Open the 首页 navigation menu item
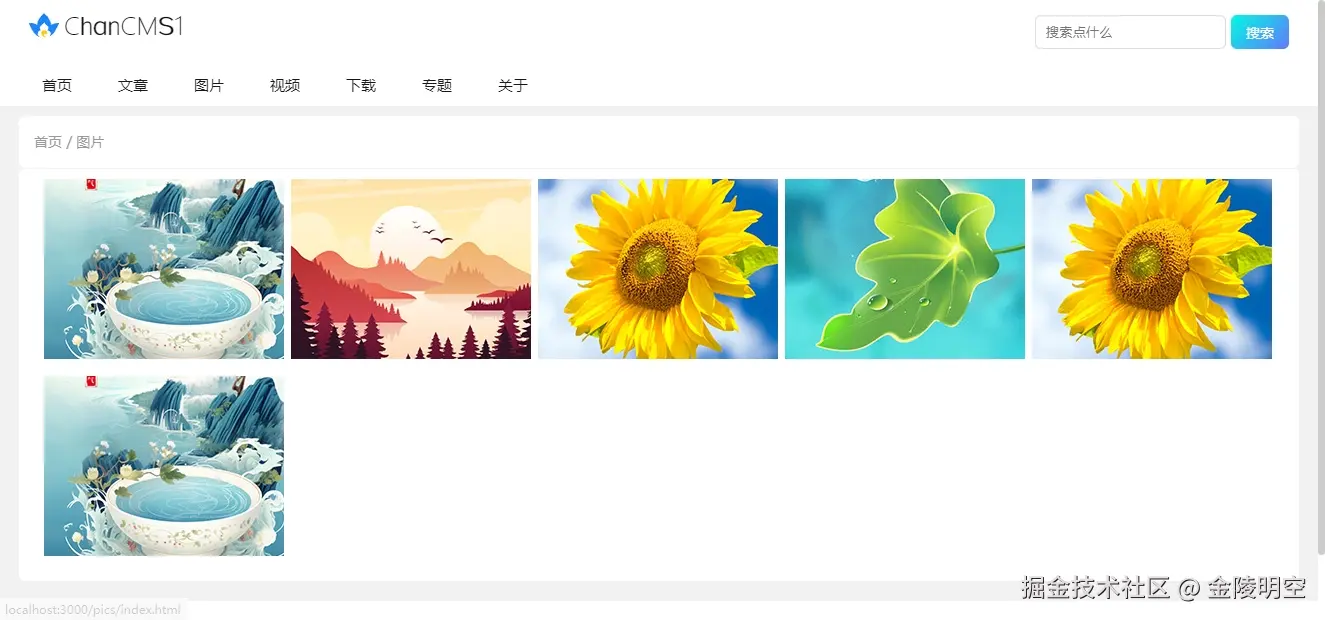The image size is (1325, 620). [57, 86]
